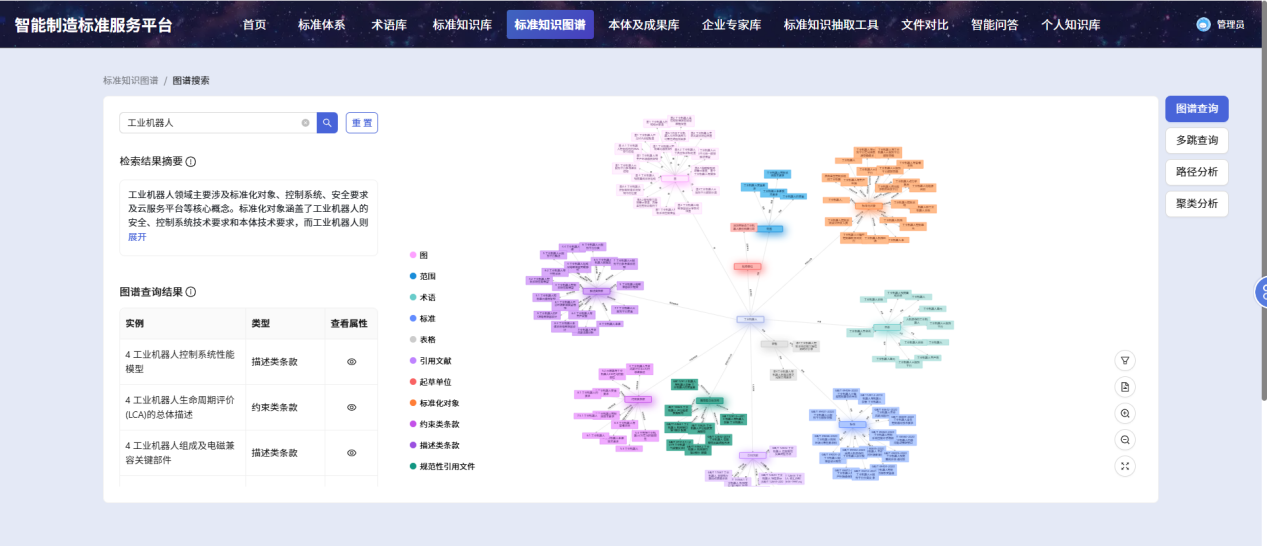
Task: Show attributes for 工业机器人生命周期评价 row
Action: point(351,407)
